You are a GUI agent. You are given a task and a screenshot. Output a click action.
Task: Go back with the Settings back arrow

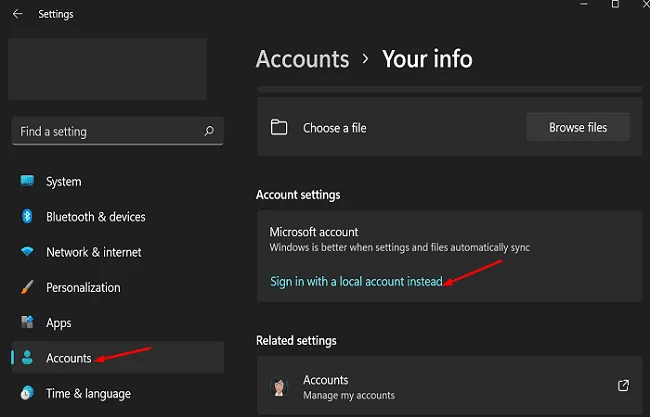pos(17,14)
